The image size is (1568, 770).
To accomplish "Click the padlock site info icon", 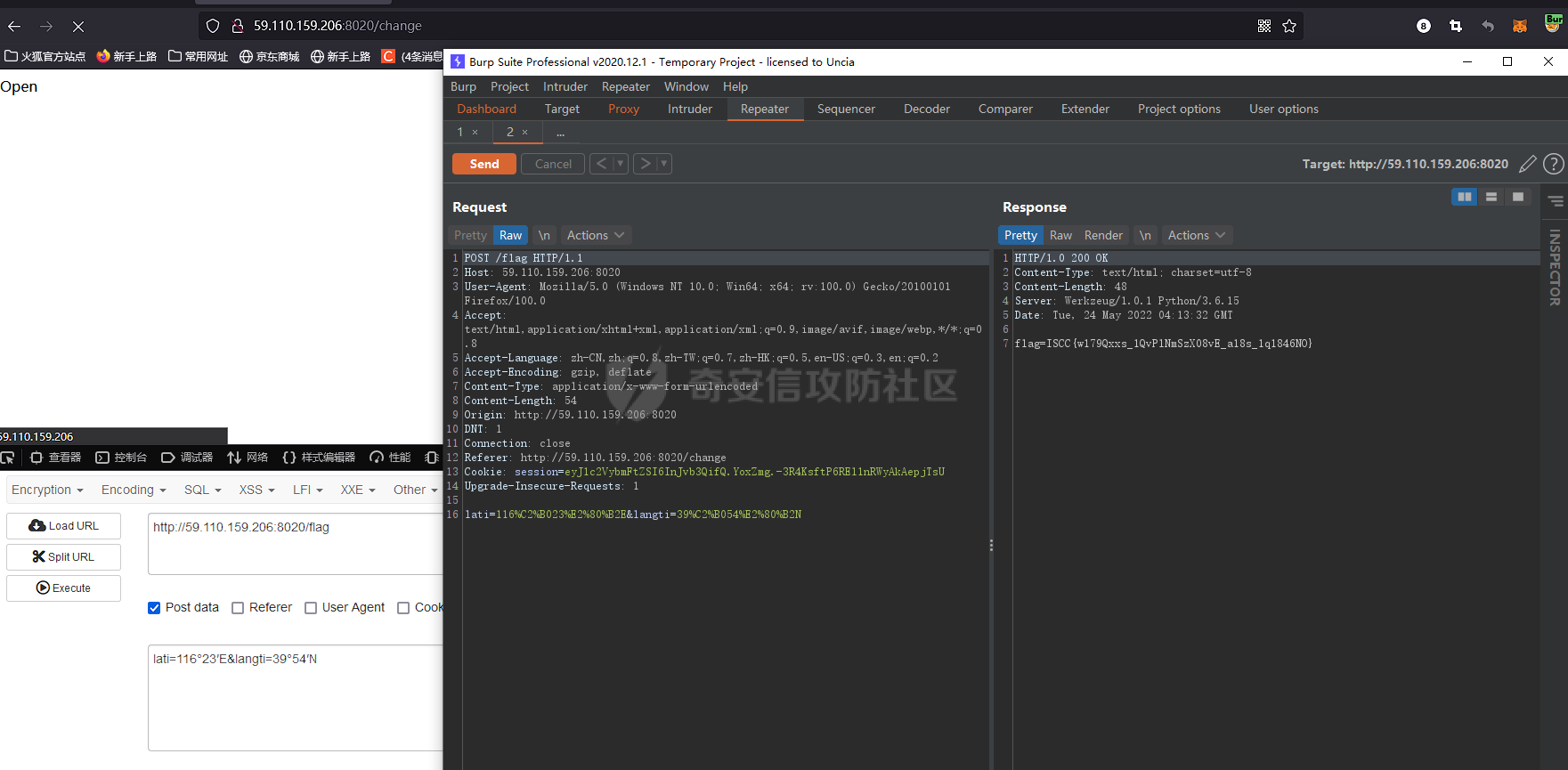I will point(238,26).
